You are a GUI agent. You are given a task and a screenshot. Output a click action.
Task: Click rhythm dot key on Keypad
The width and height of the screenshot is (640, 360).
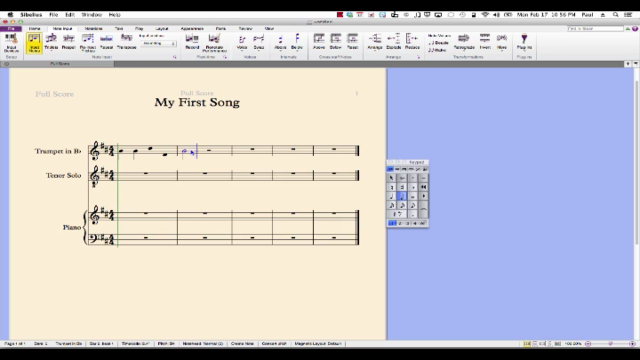[413, 214]
